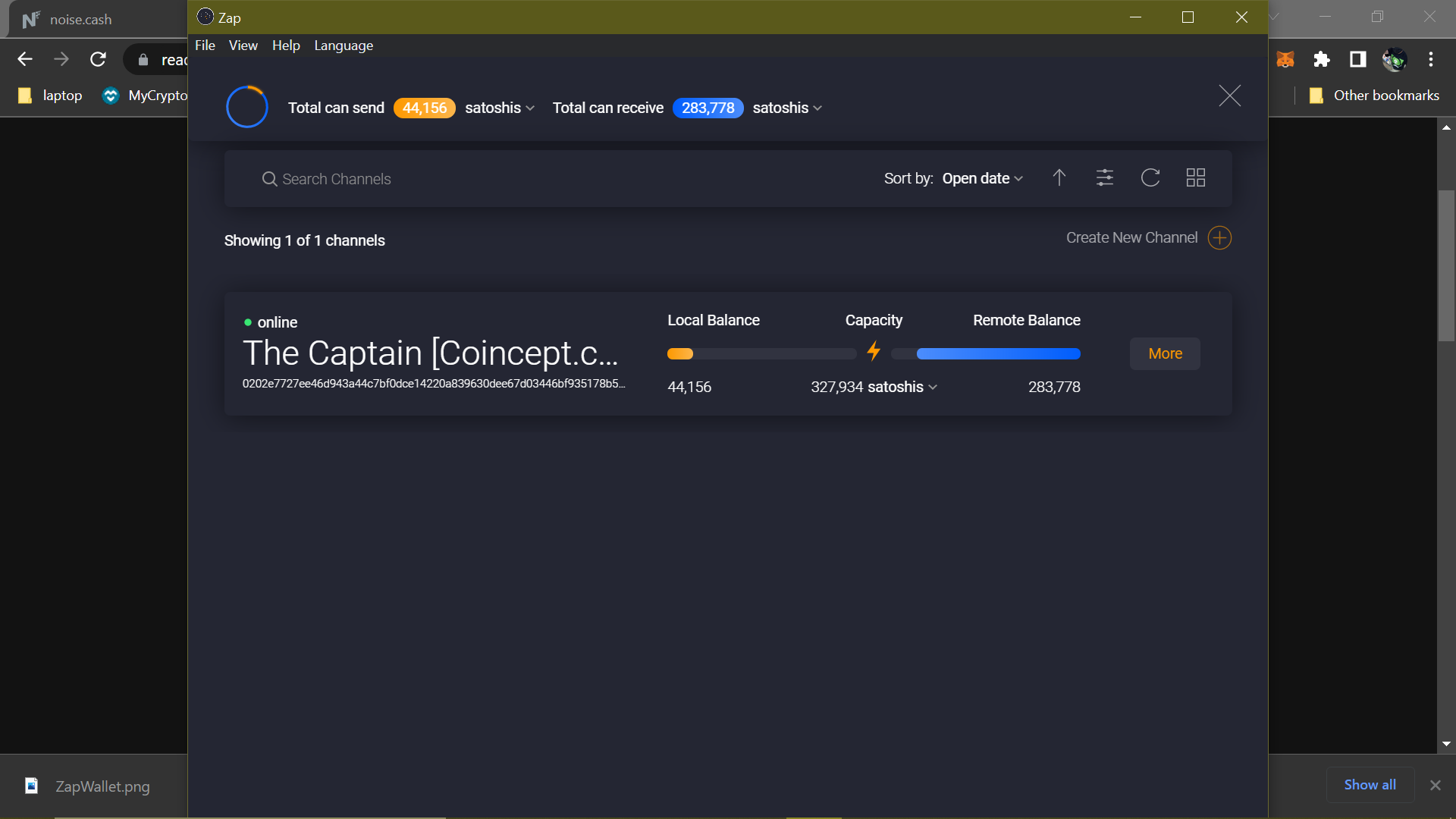This screenshot has width=1456, height=819.
Task: Toggle ascending sort order arrow
Action: tap(1059, 177)
